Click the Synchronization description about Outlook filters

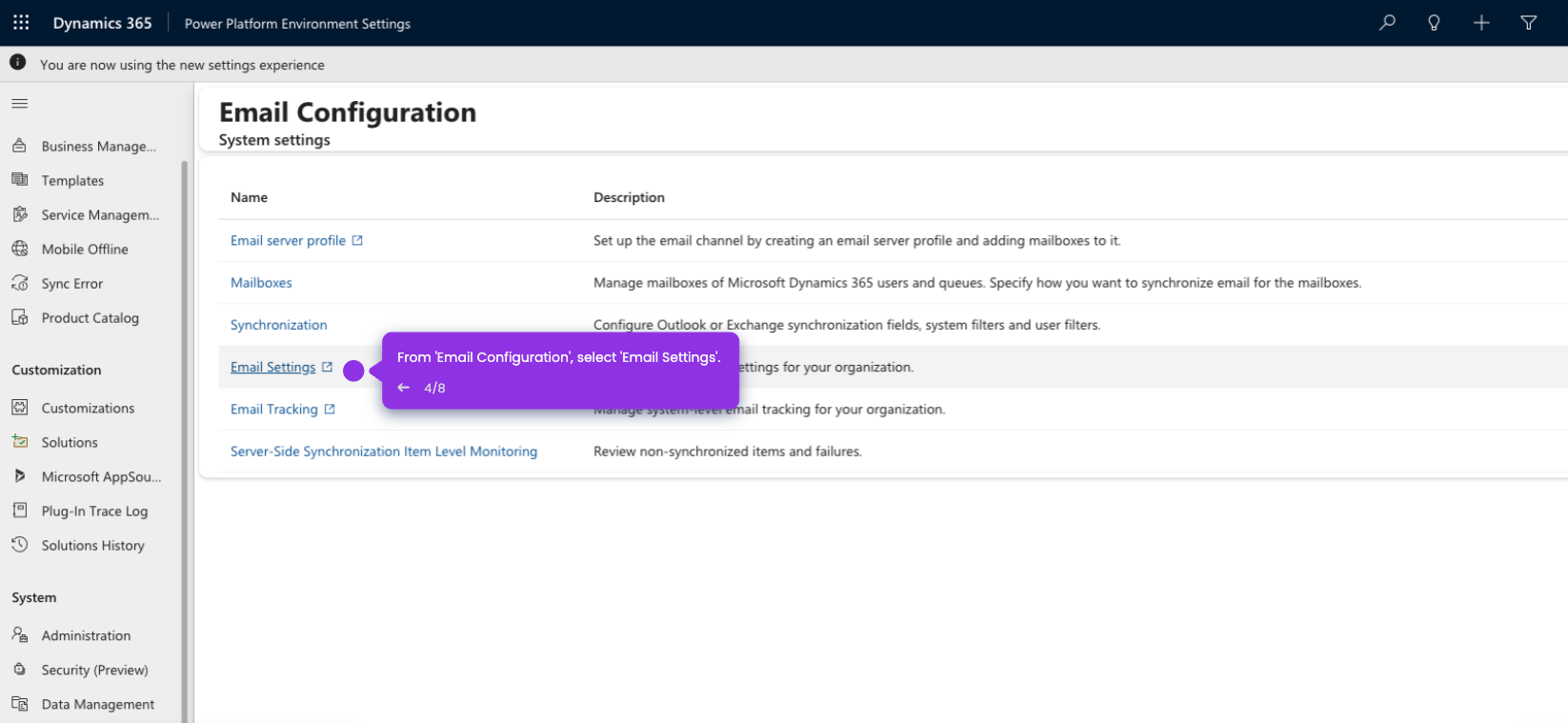847,325
